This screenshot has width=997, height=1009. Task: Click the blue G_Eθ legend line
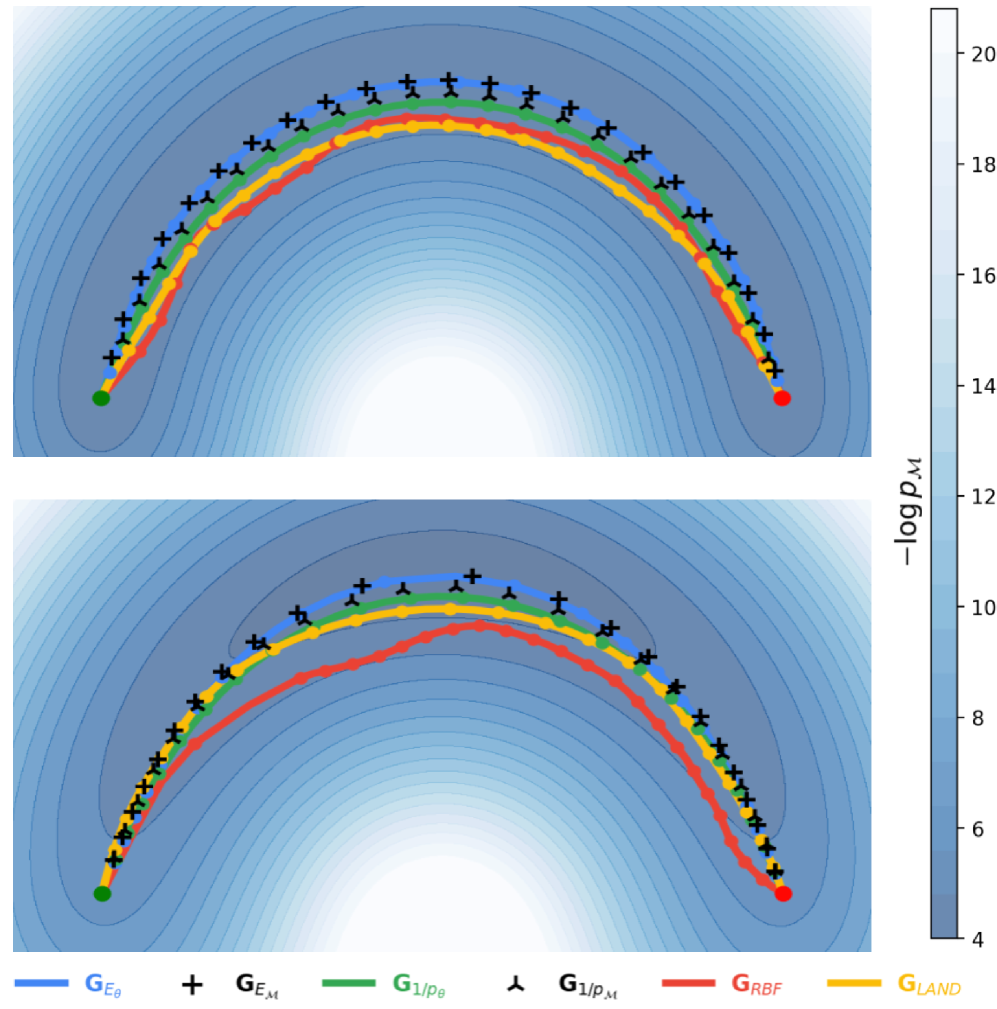tap(41, 983)
